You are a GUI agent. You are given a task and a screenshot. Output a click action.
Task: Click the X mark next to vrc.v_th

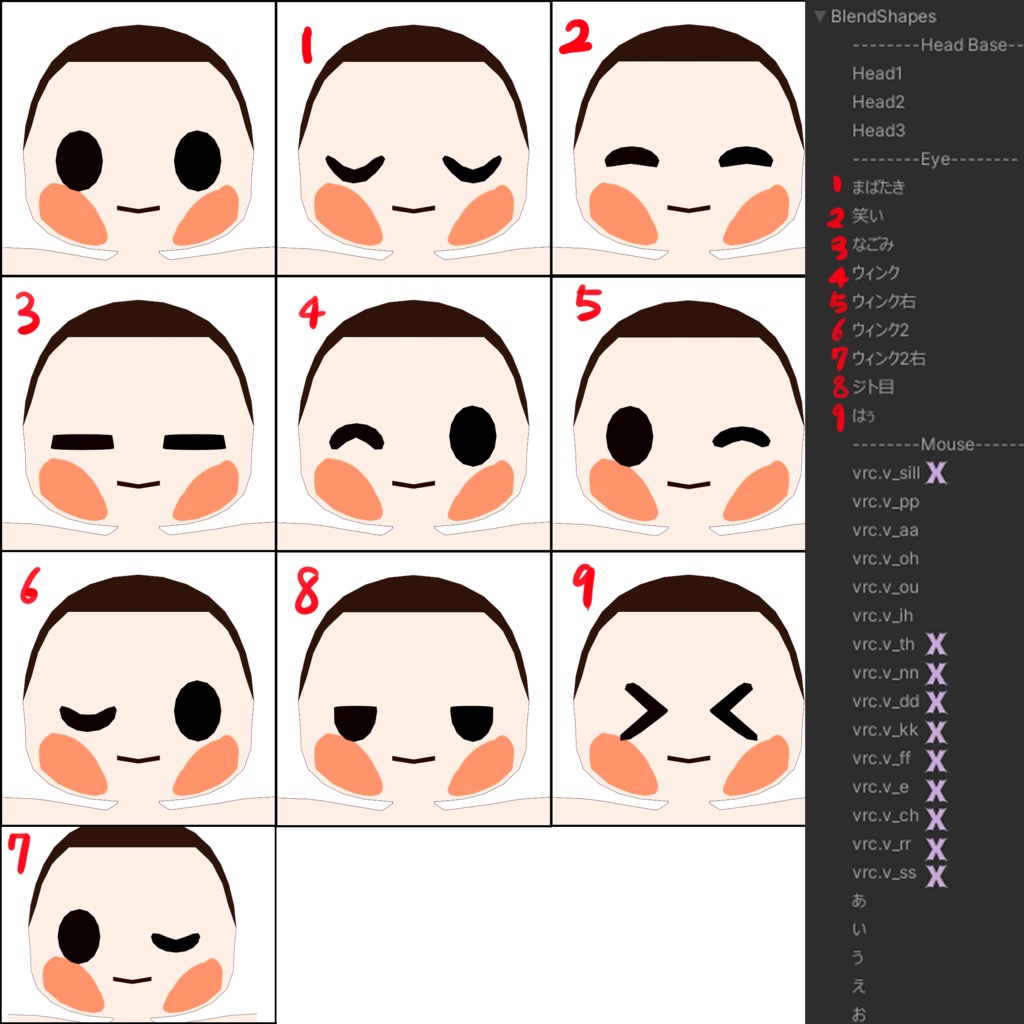[936, 644]
